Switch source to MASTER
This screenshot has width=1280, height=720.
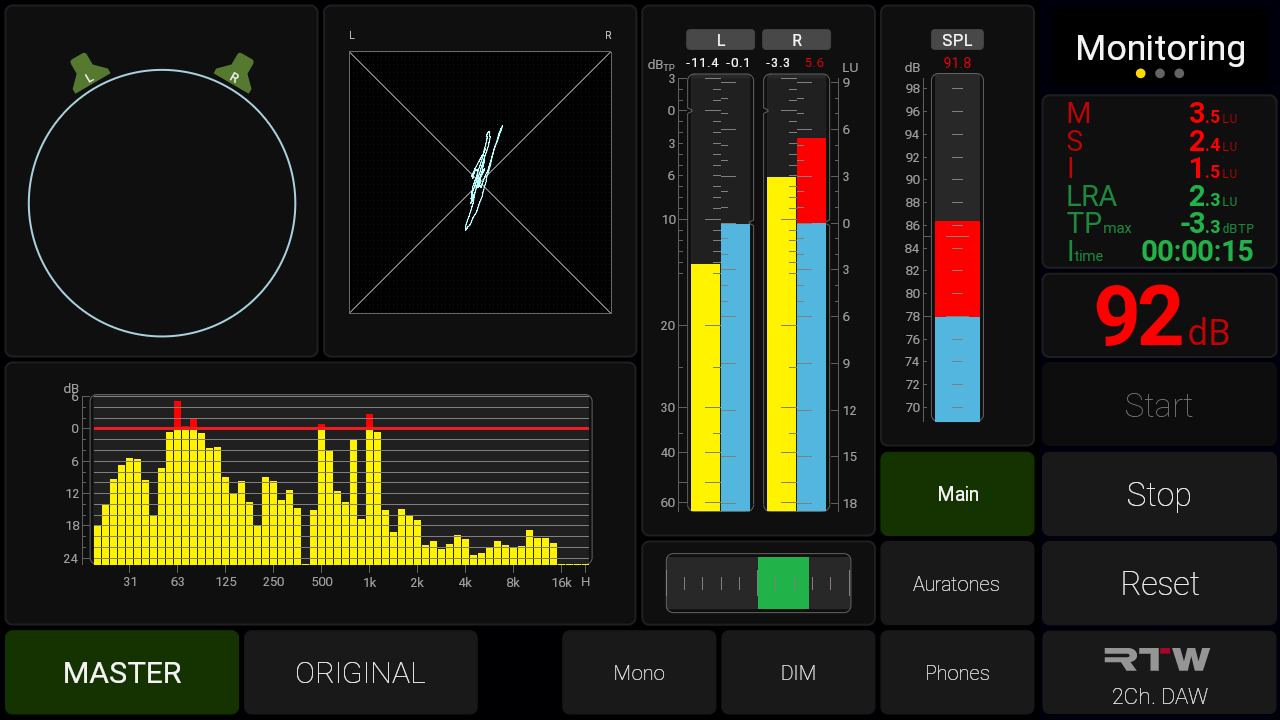[122, 673]
